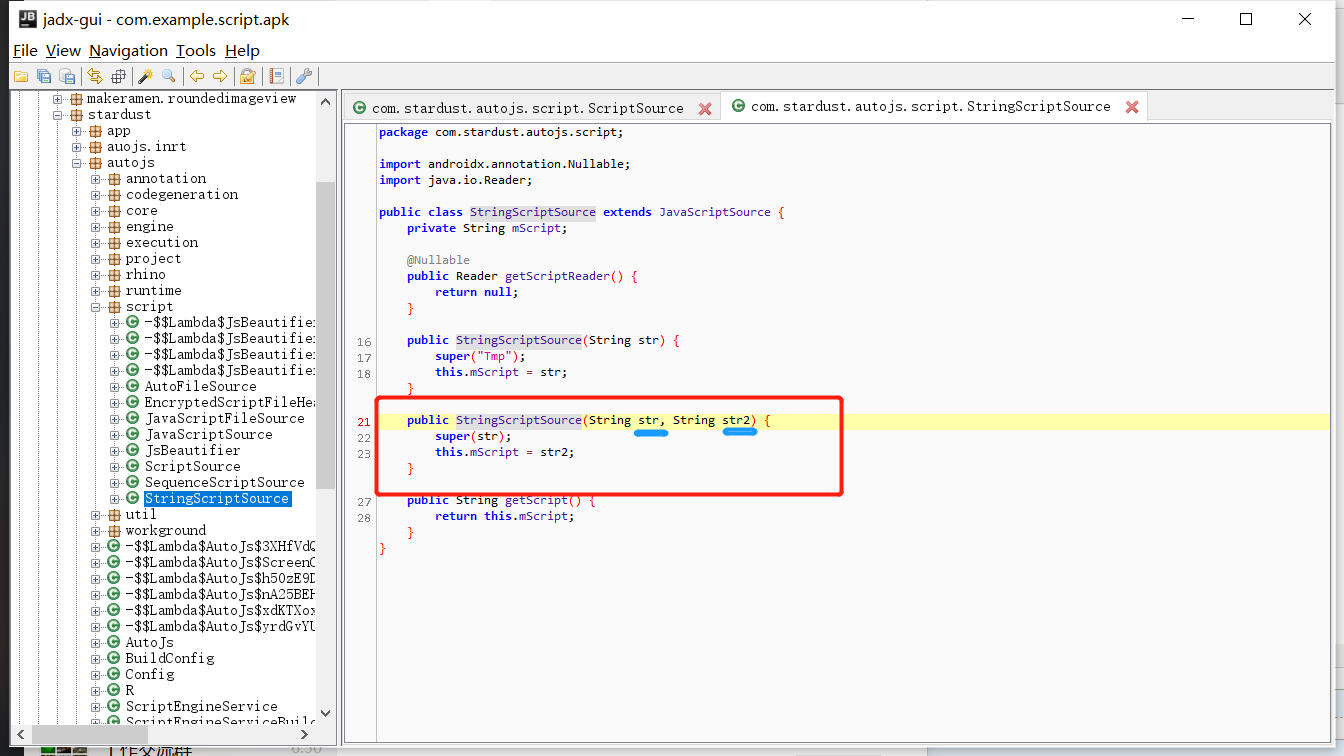
Task: Click the Save all toolbar icon
Action: pyautogui.click(x=44, y=76)
